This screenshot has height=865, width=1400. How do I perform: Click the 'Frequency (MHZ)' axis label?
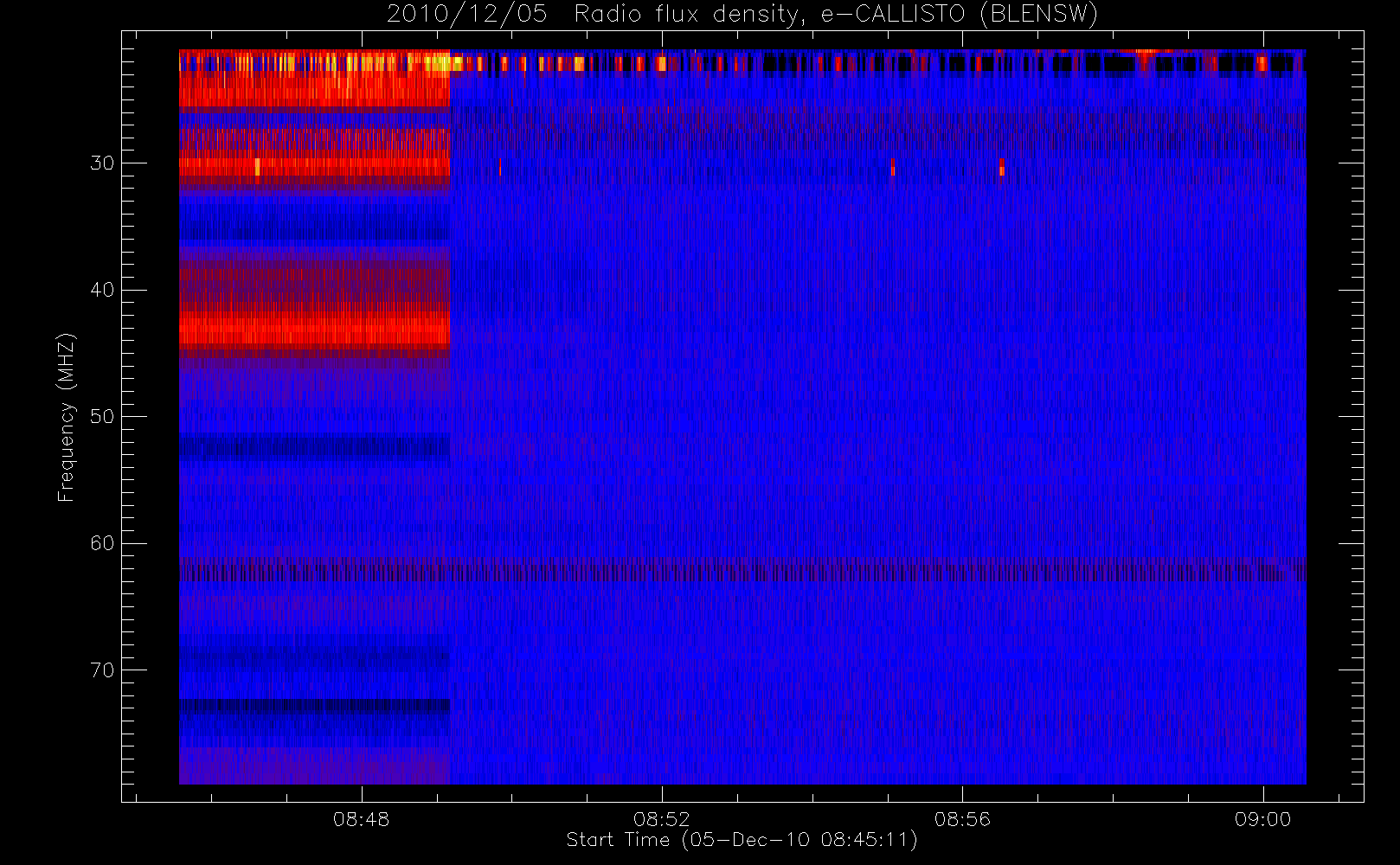(66, 417)
